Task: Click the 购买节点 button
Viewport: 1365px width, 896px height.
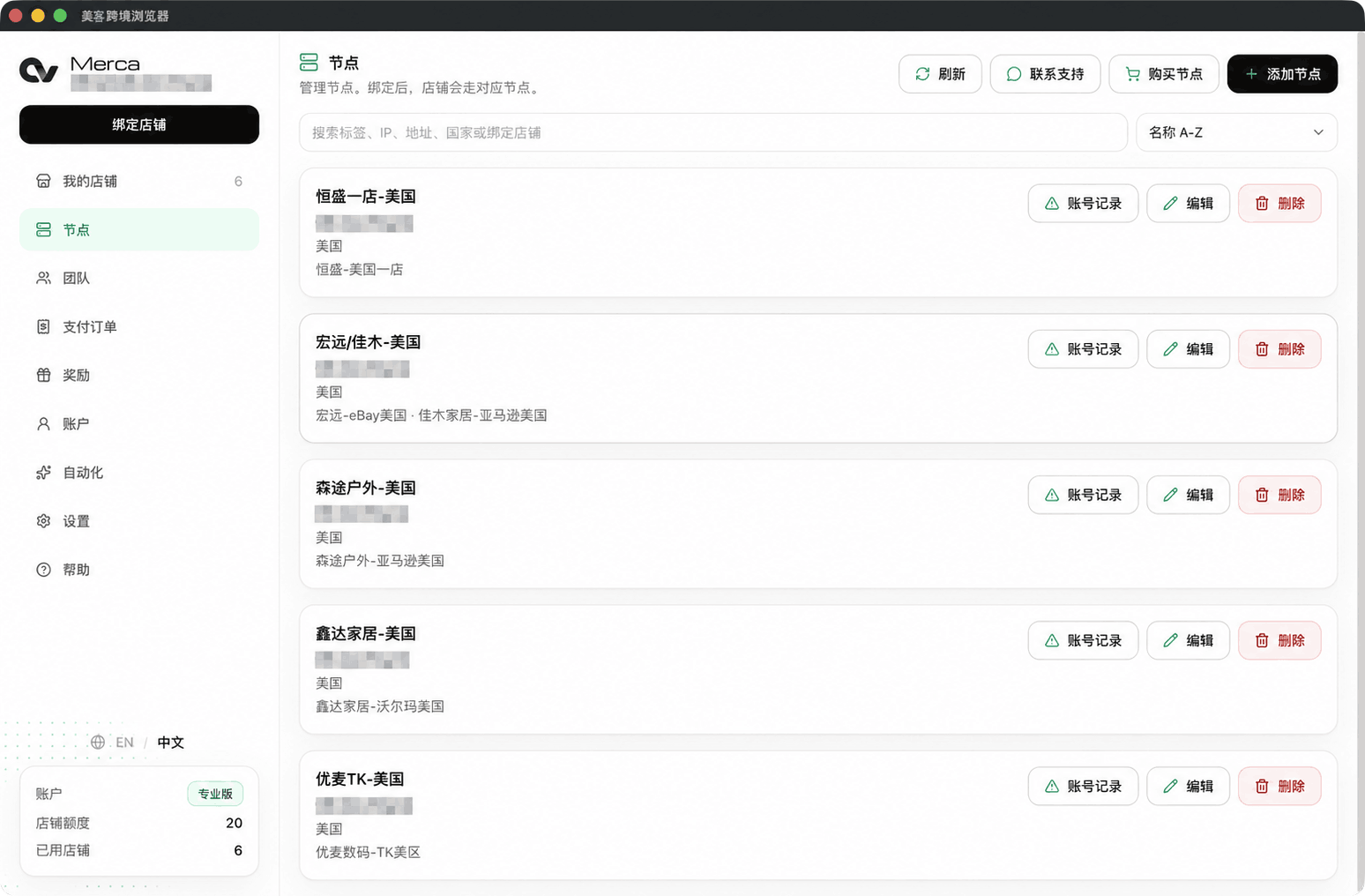Action: tap(1164, 74)
